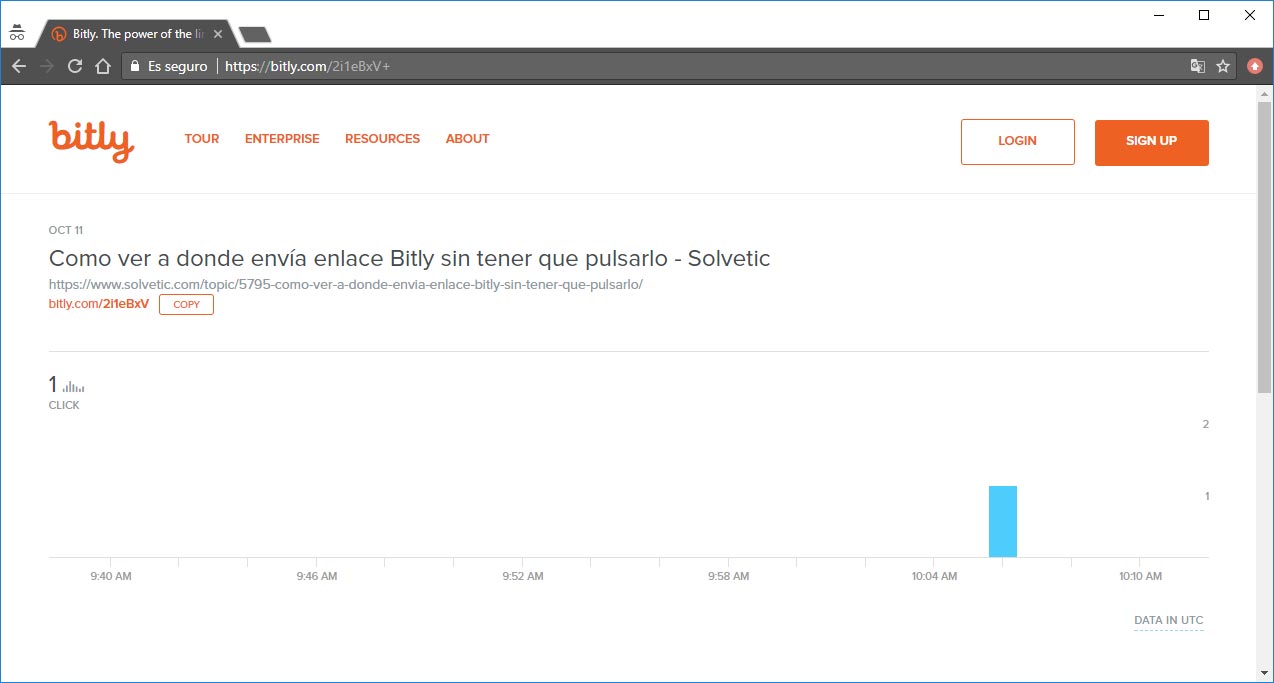Click the 9:58 AM axis label
Image resolution: width=1274 pixels, height=683 pixels.
coord(728,576)
